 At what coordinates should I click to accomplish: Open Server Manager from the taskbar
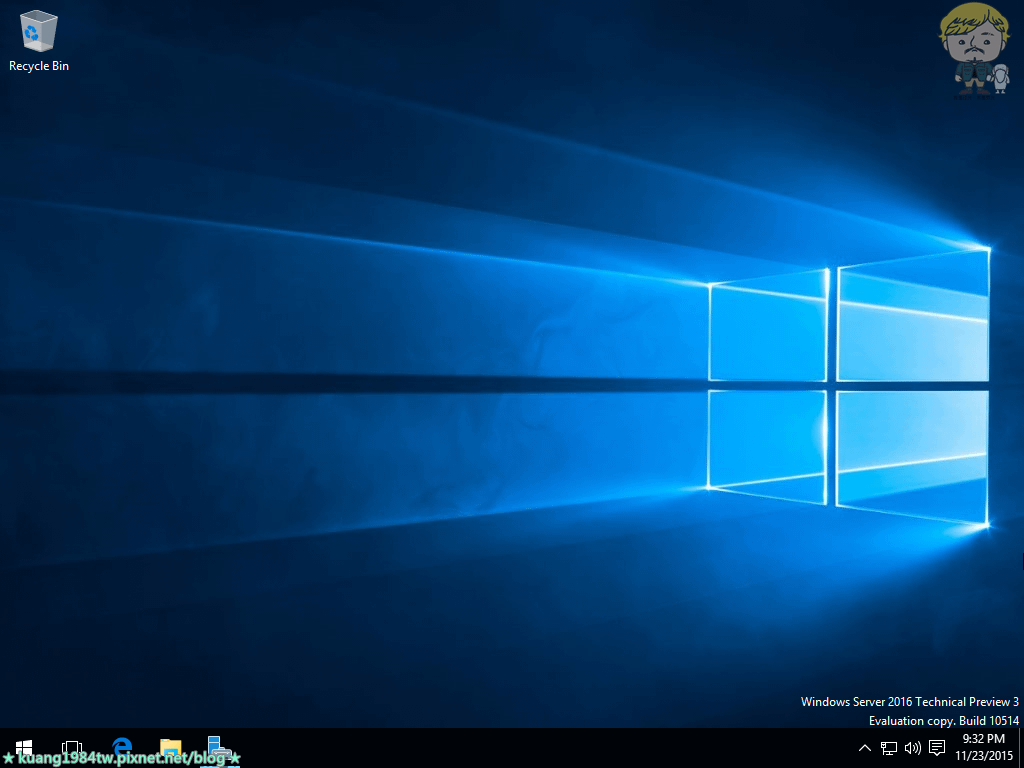(x=219, y=748)
